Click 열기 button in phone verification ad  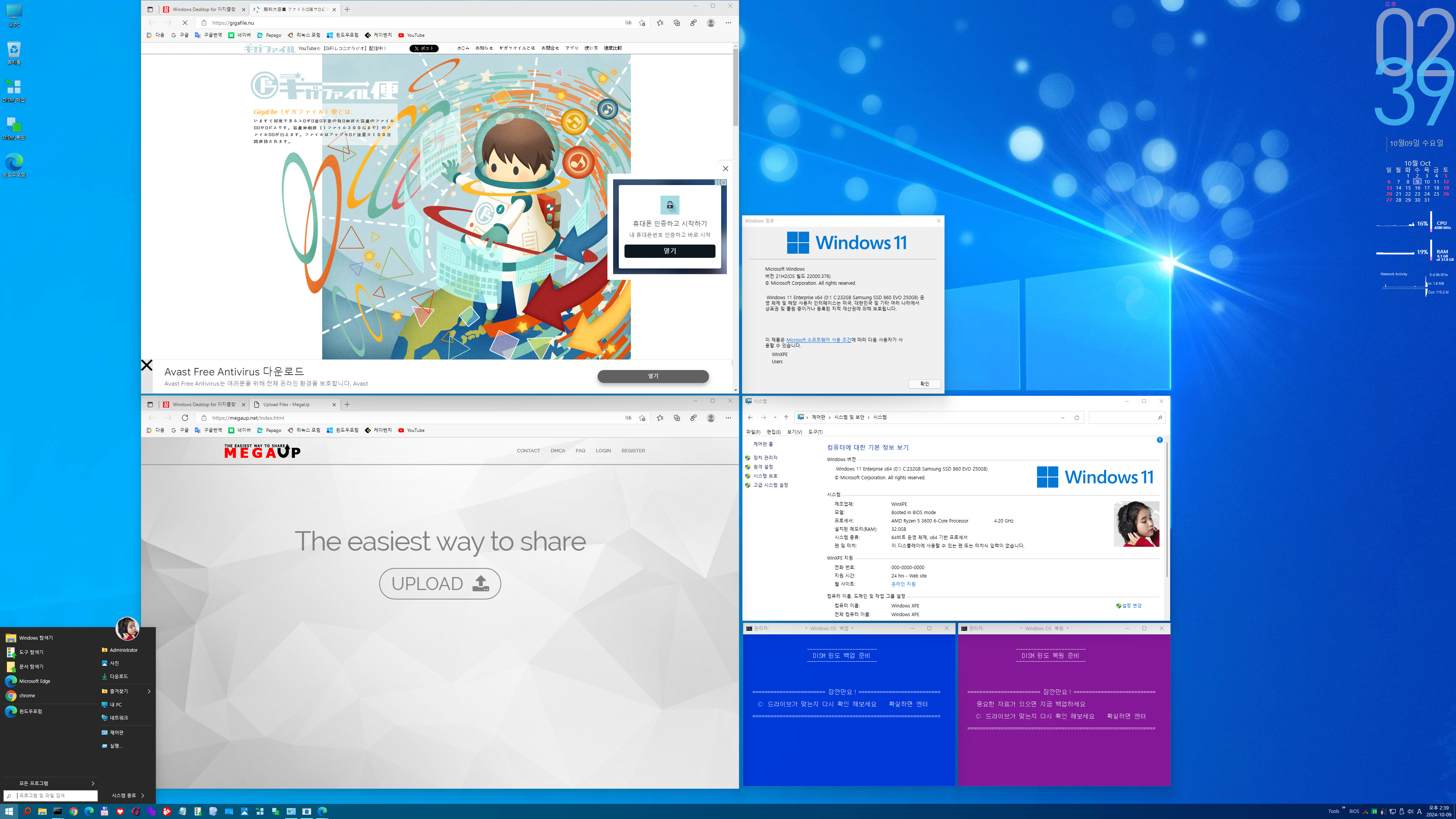(670, 251)
